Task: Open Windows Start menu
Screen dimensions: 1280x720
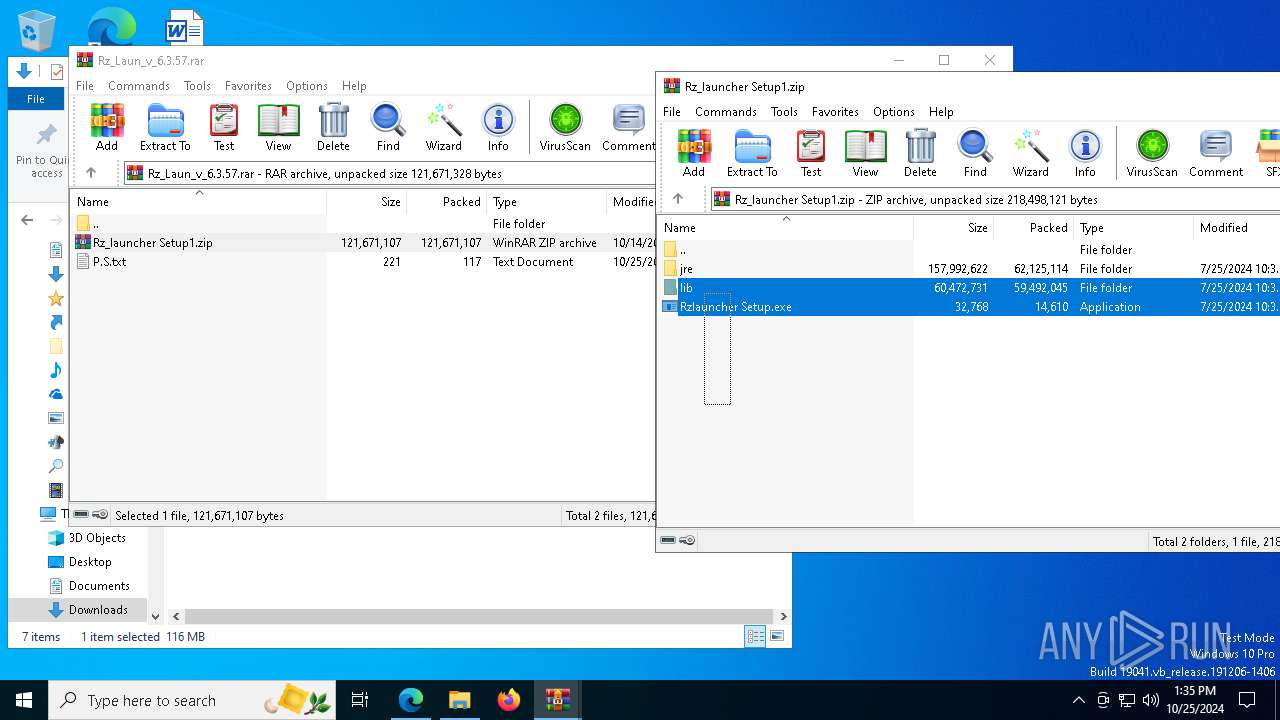Action: point(24,700)
